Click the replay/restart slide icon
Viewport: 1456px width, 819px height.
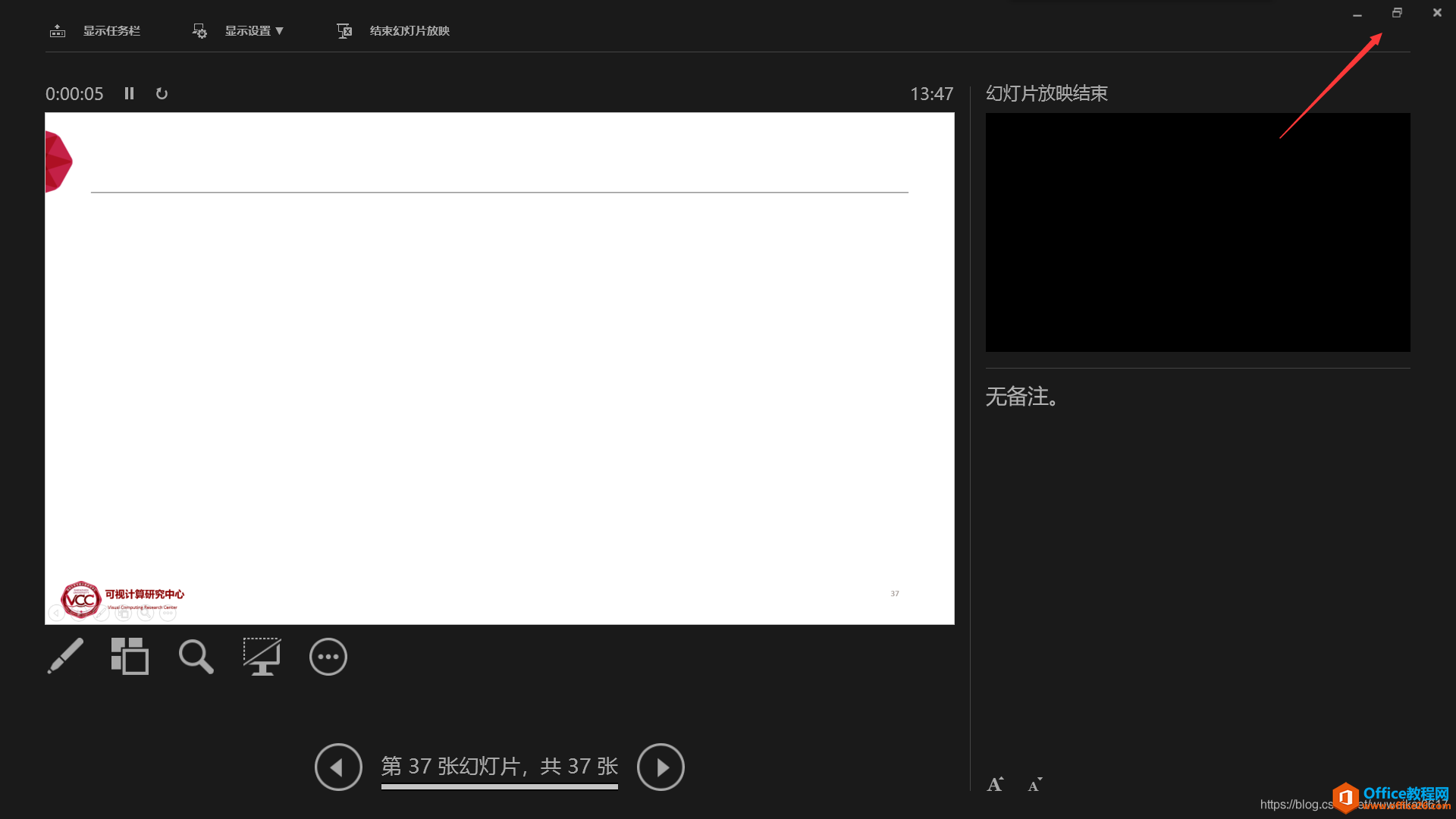(x=162, y=93)
